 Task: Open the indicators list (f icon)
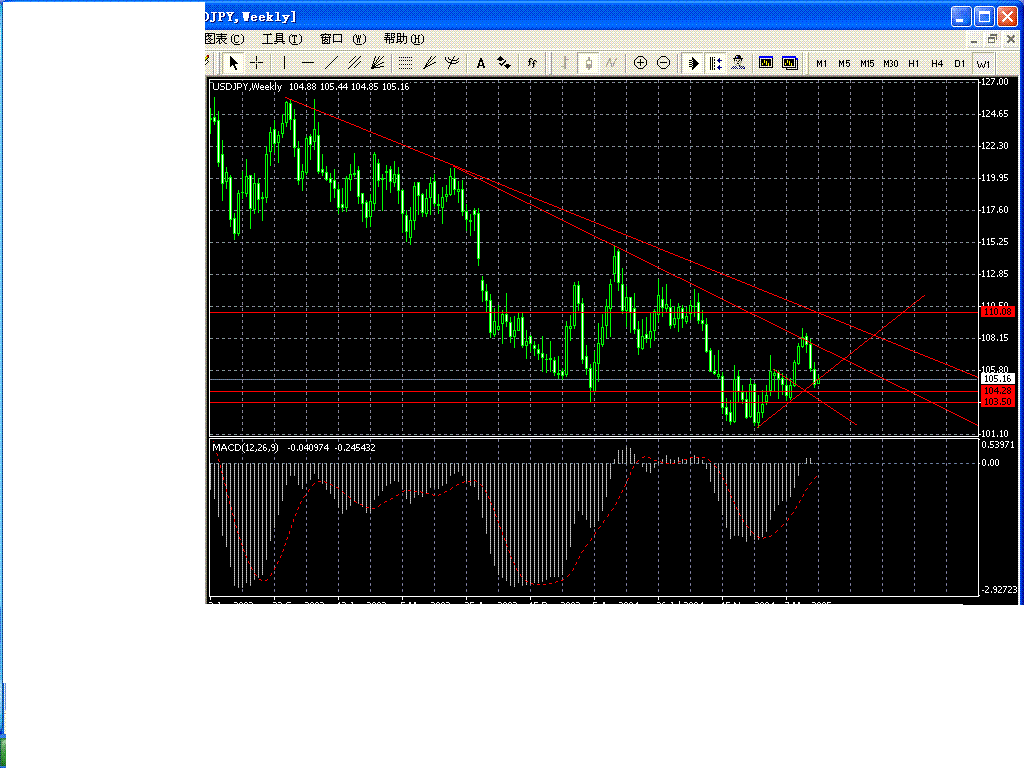coord(532,63)
